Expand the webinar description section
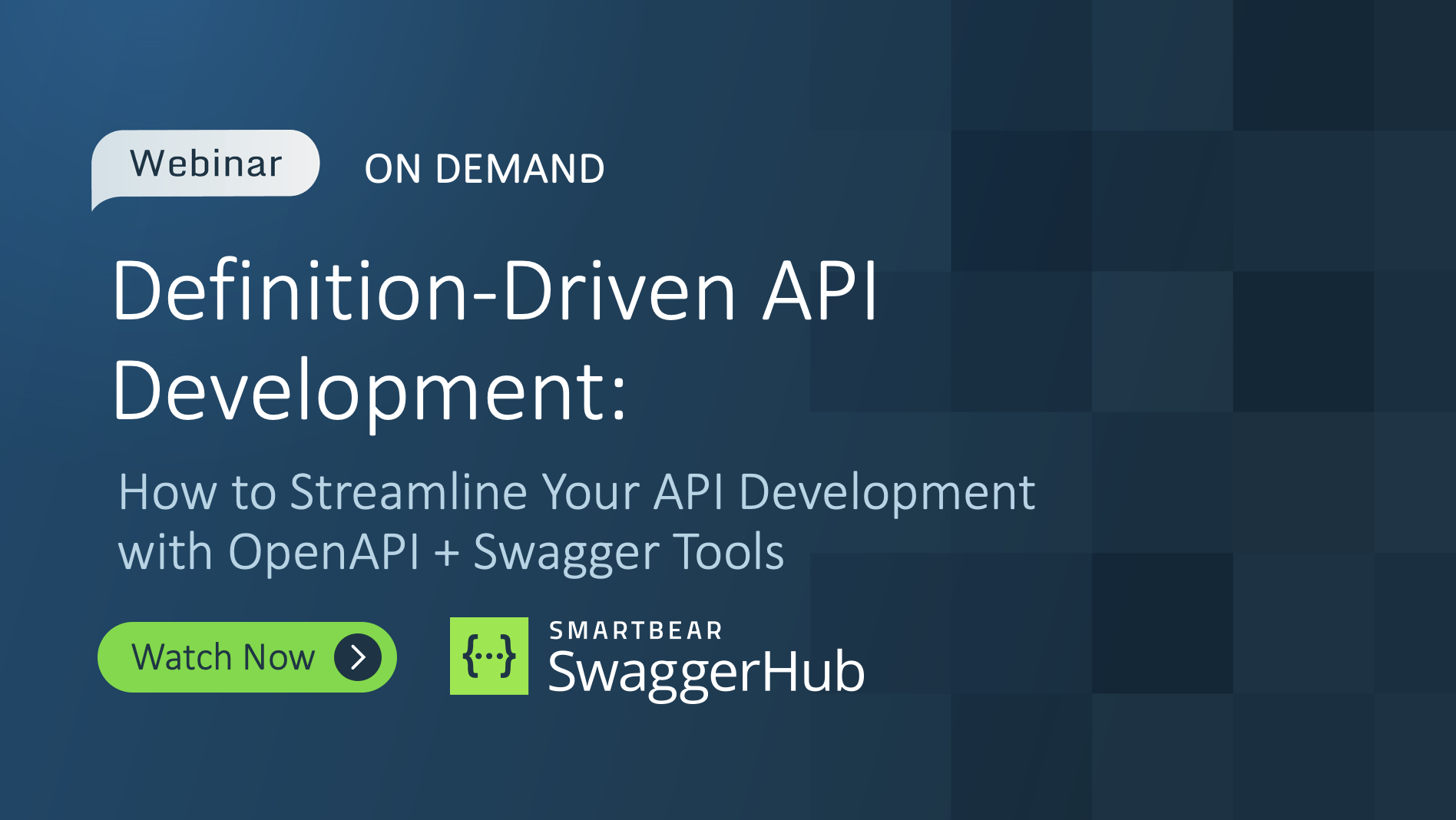Image resolution: width=1456 pixels, height=820 pixels. coord(577,520)
